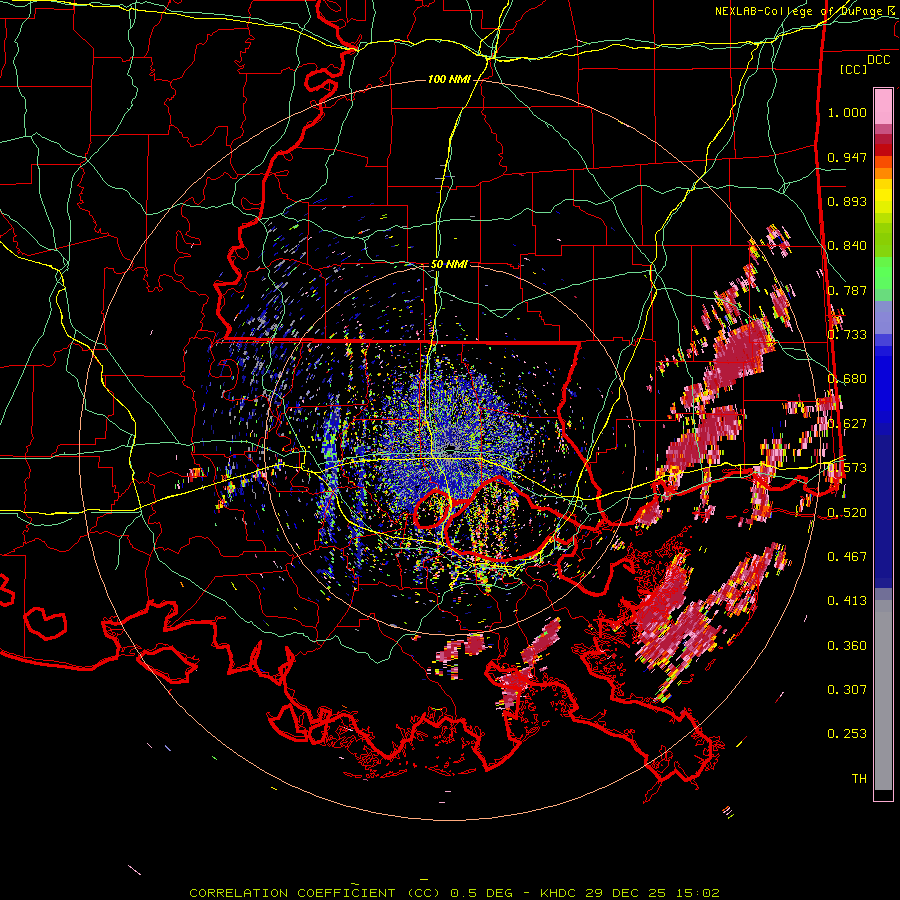Click the 0.733 scale value
The height and width of the screenshot is (900, 900).
pos(847,335)
